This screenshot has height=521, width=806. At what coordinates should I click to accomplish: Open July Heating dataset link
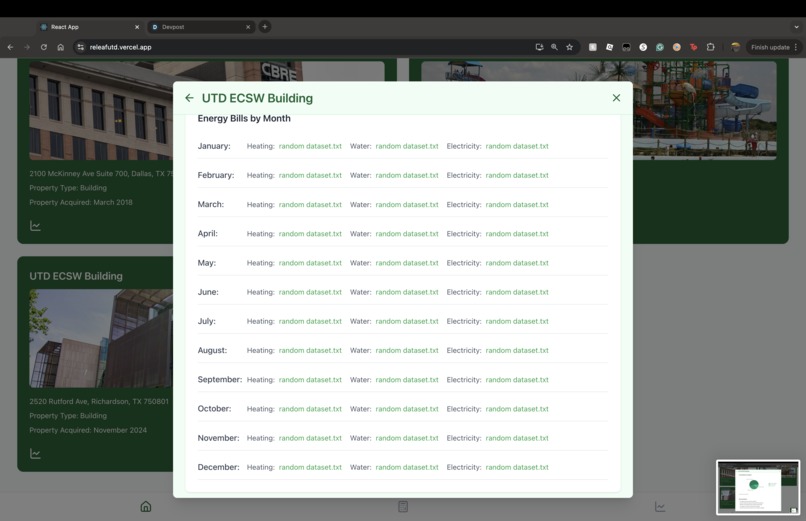click(x=310, y=322)
